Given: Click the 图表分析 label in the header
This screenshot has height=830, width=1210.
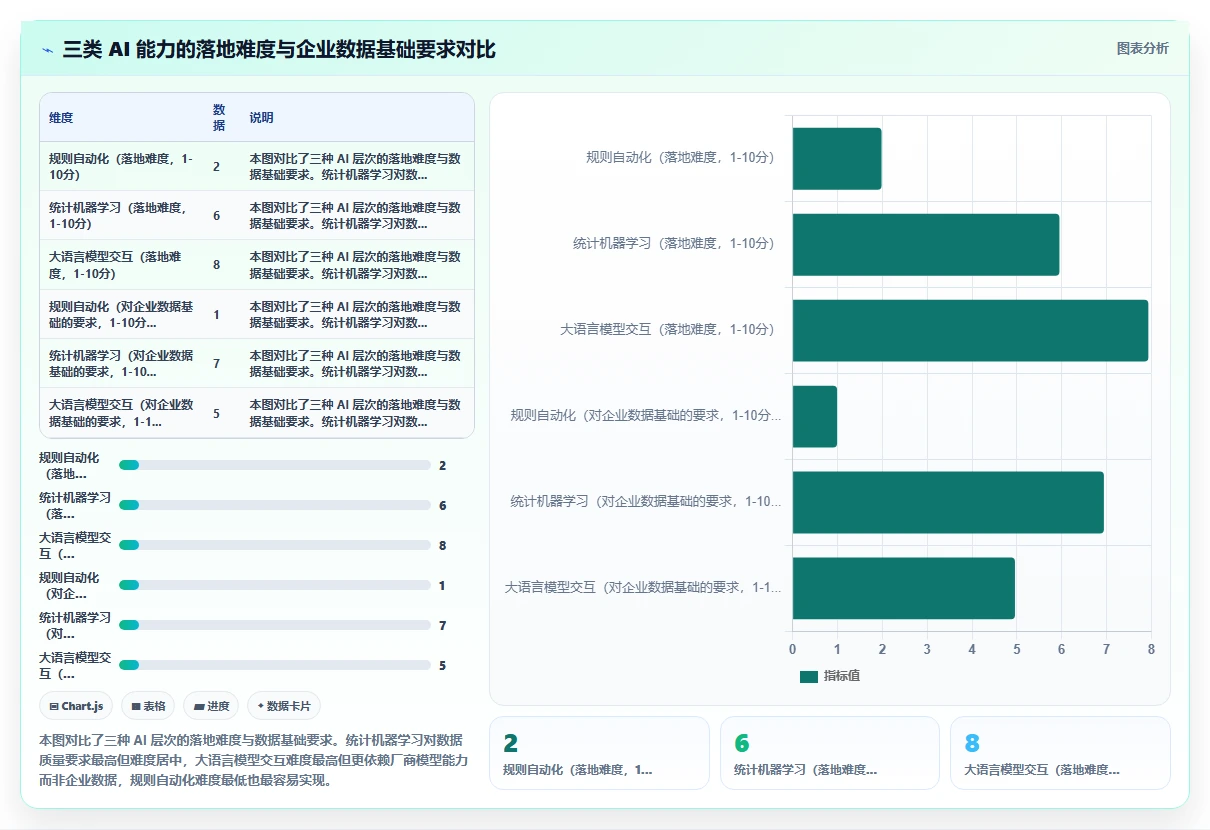Looking at the screenshot, I should click(x=1142, y=48).
